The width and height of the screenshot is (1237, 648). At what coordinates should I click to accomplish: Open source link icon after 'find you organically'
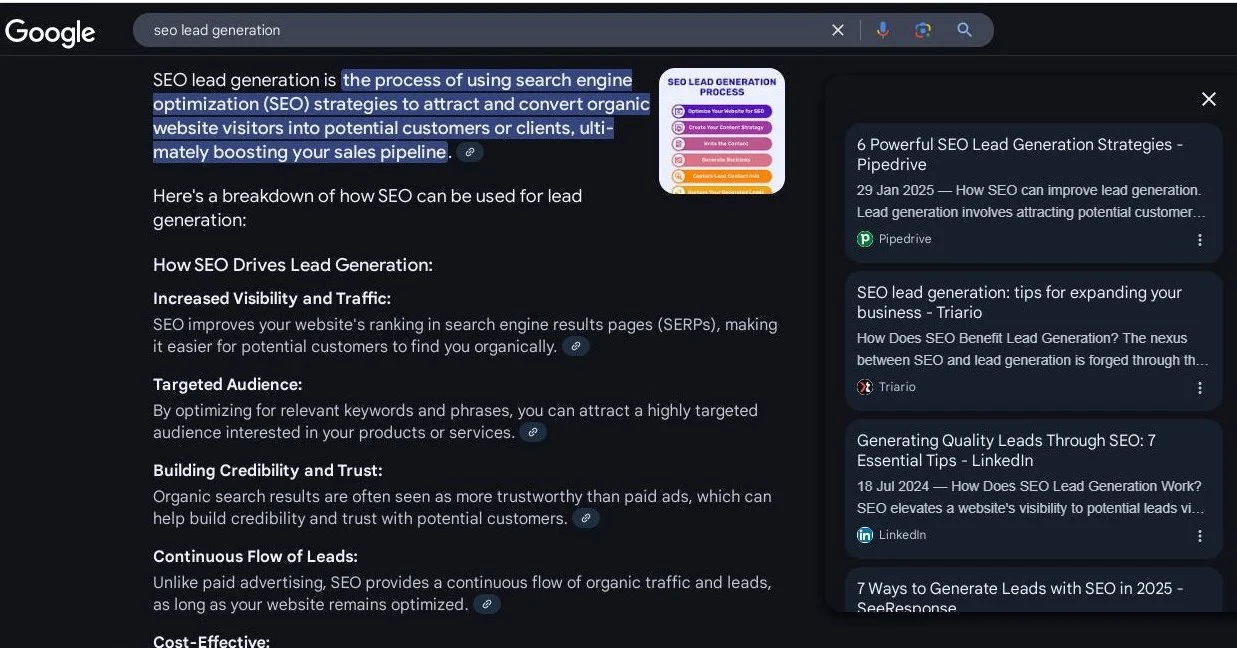576,346
